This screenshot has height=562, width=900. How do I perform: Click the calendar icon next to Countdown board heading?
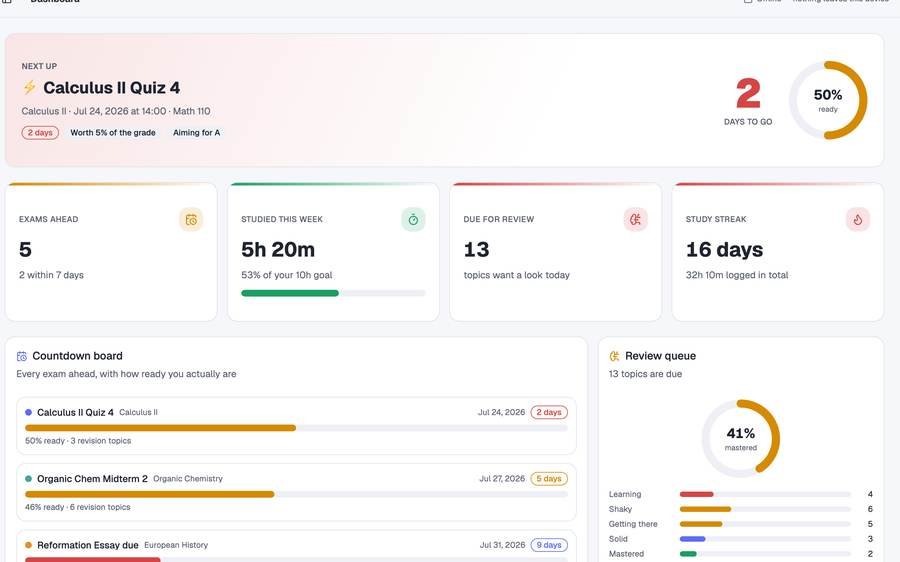[x=22, y=356]
